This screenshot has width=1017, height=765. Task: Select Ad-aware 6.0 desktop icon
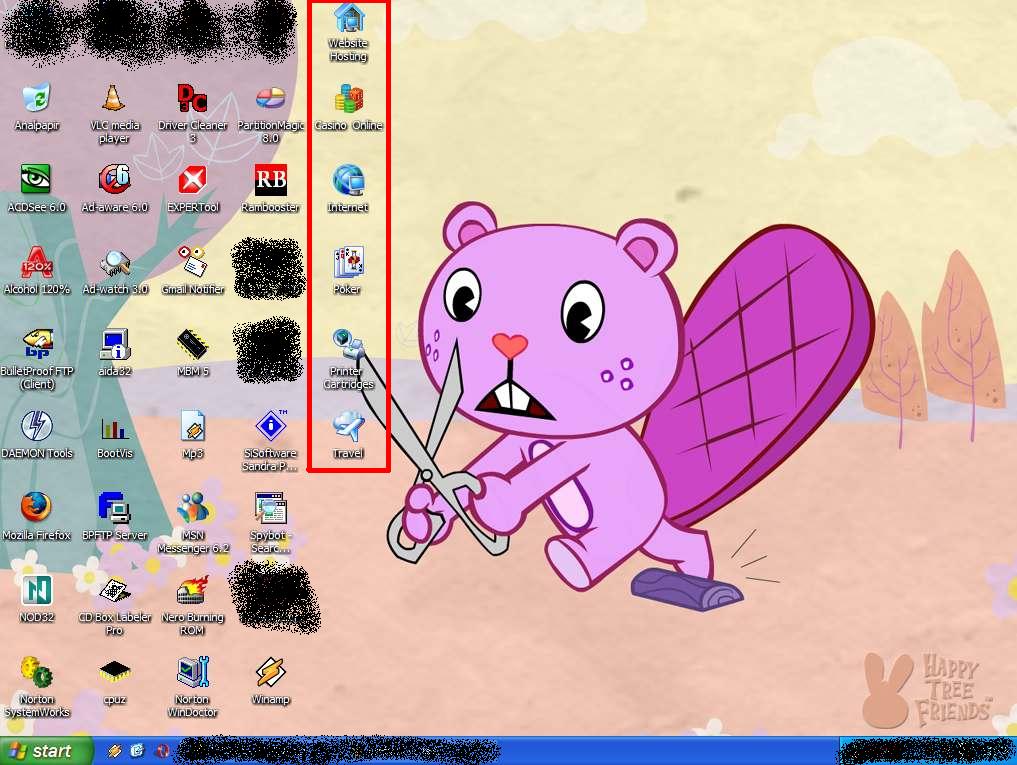(x=114, y=180)
